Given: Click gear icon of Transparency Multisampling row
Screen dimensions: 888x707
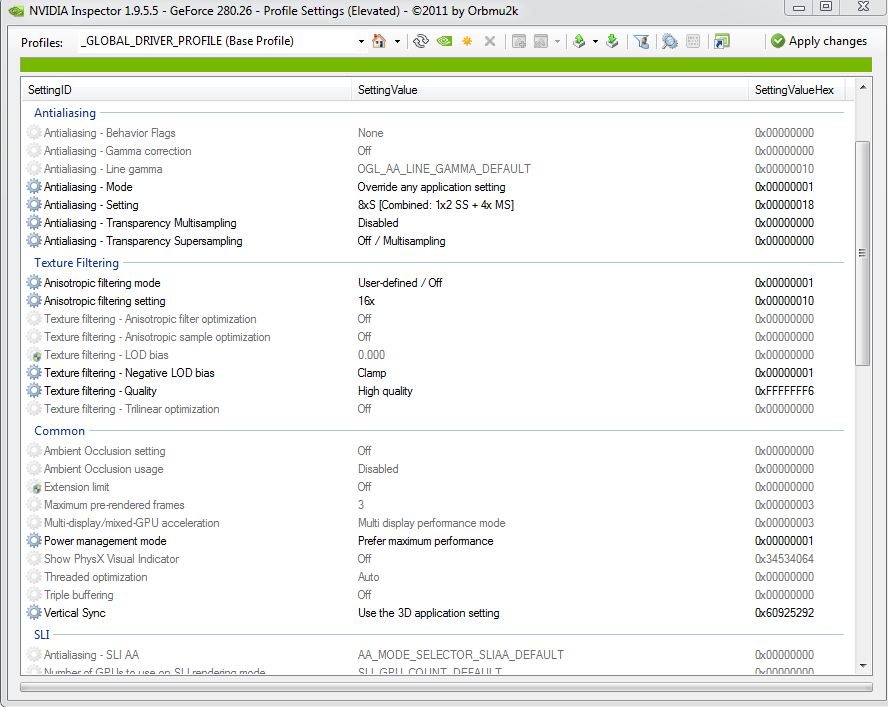Looking at the screenshot, I should (x=34, y=223).
